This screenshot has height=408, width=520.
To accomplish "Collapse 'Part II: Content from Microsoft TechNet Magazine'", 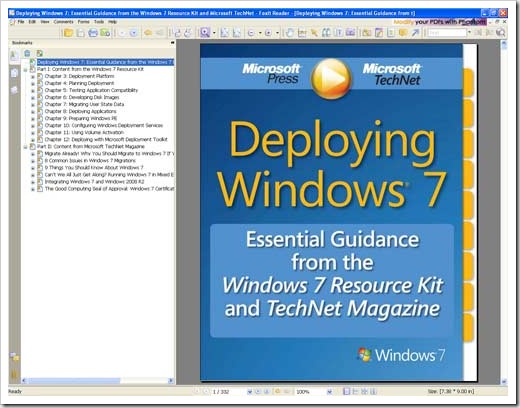I will [x=25, y=147].
